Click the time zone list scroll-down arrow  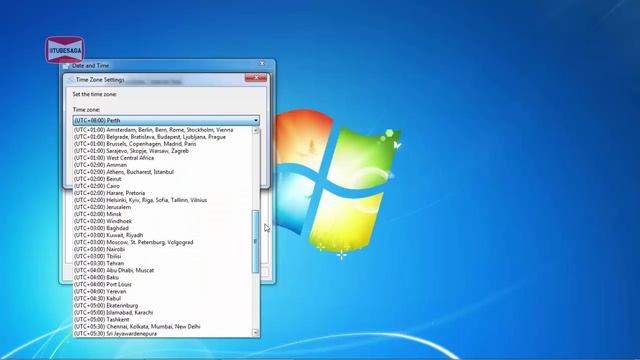click(256, 333)
